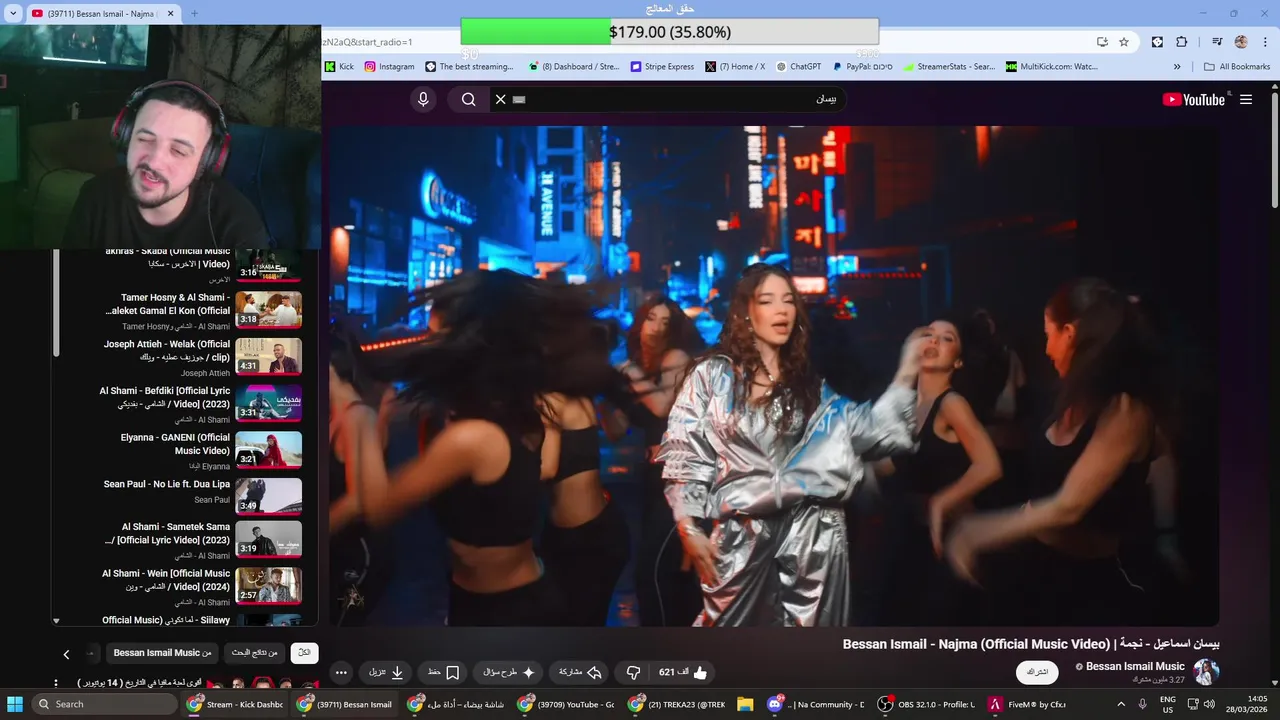Open three-dot options for suggested video row

coord(56,684)
